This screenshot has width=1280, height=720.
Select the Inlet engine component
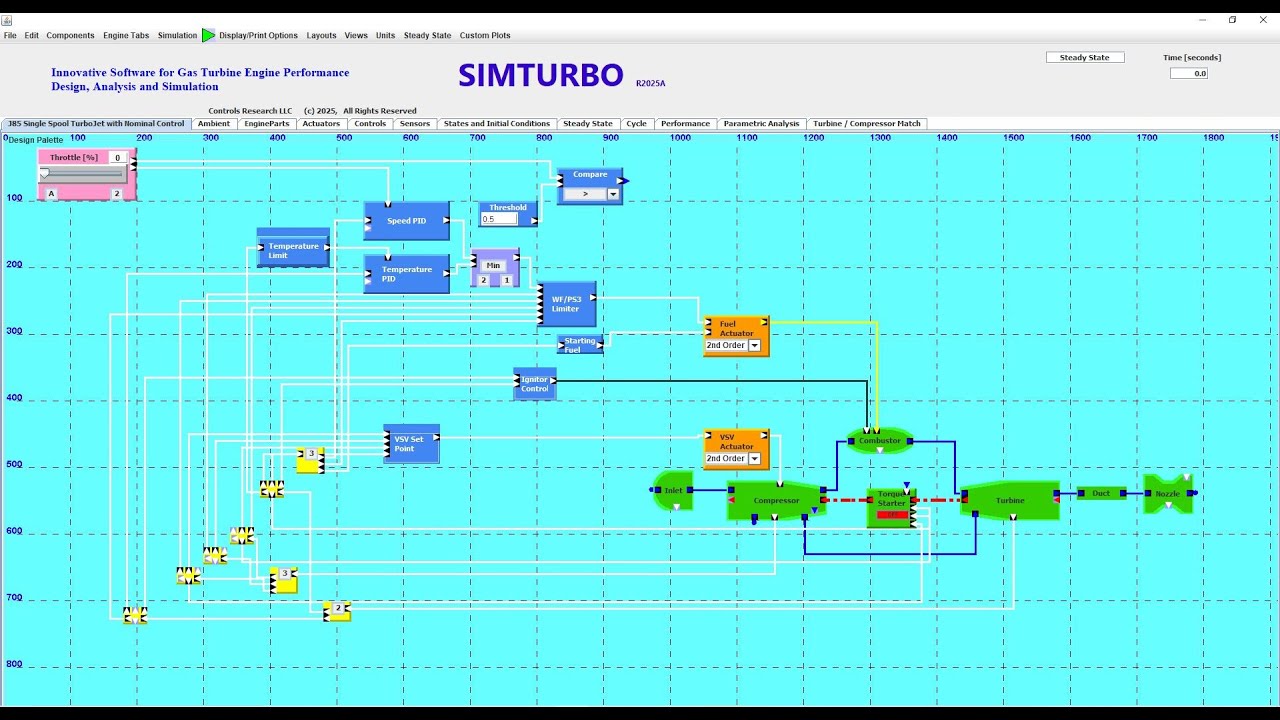(x=674, y=490)
